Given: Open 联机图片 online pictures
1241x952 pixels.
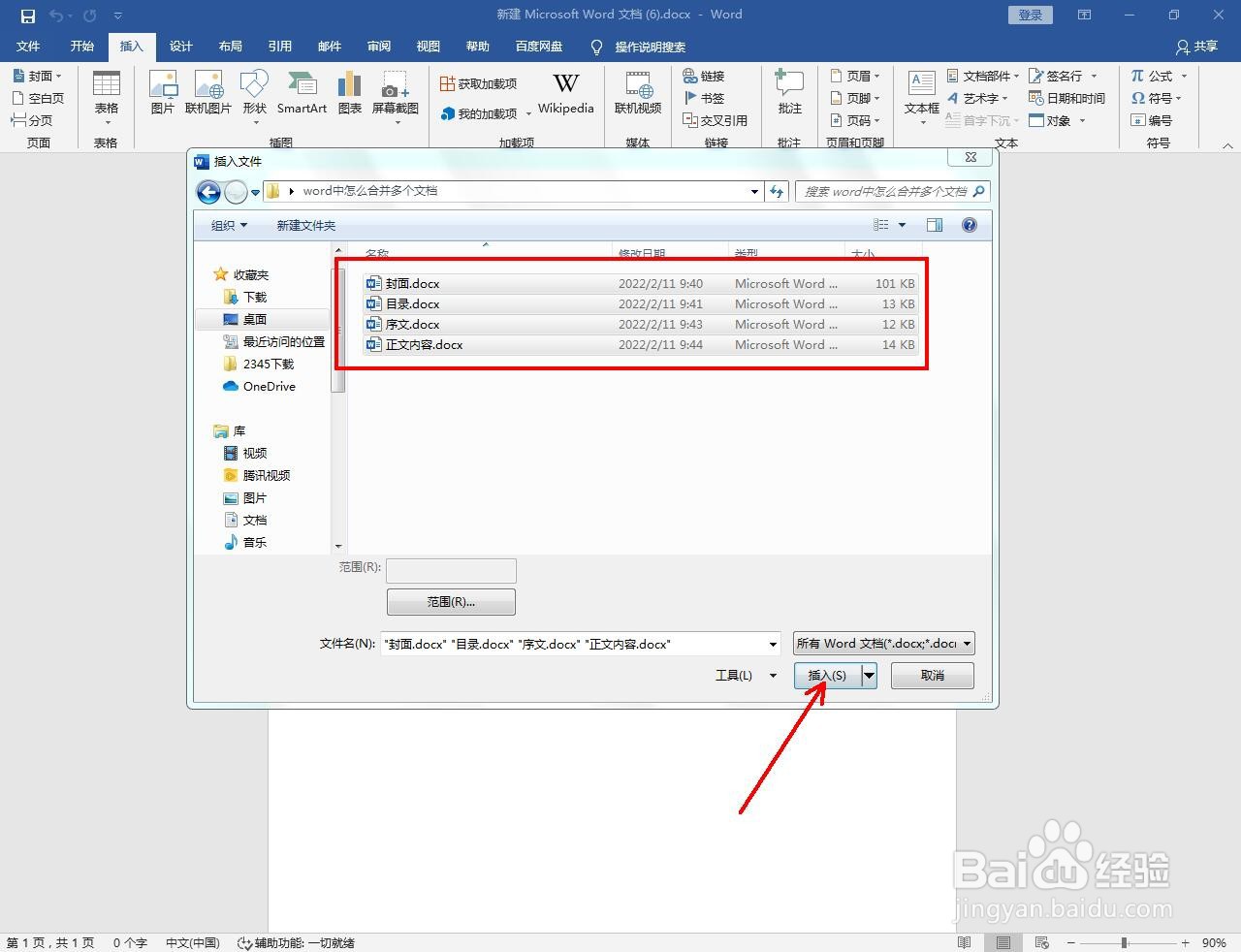Looking at the screenshot, I should click(x=208, y=93).
